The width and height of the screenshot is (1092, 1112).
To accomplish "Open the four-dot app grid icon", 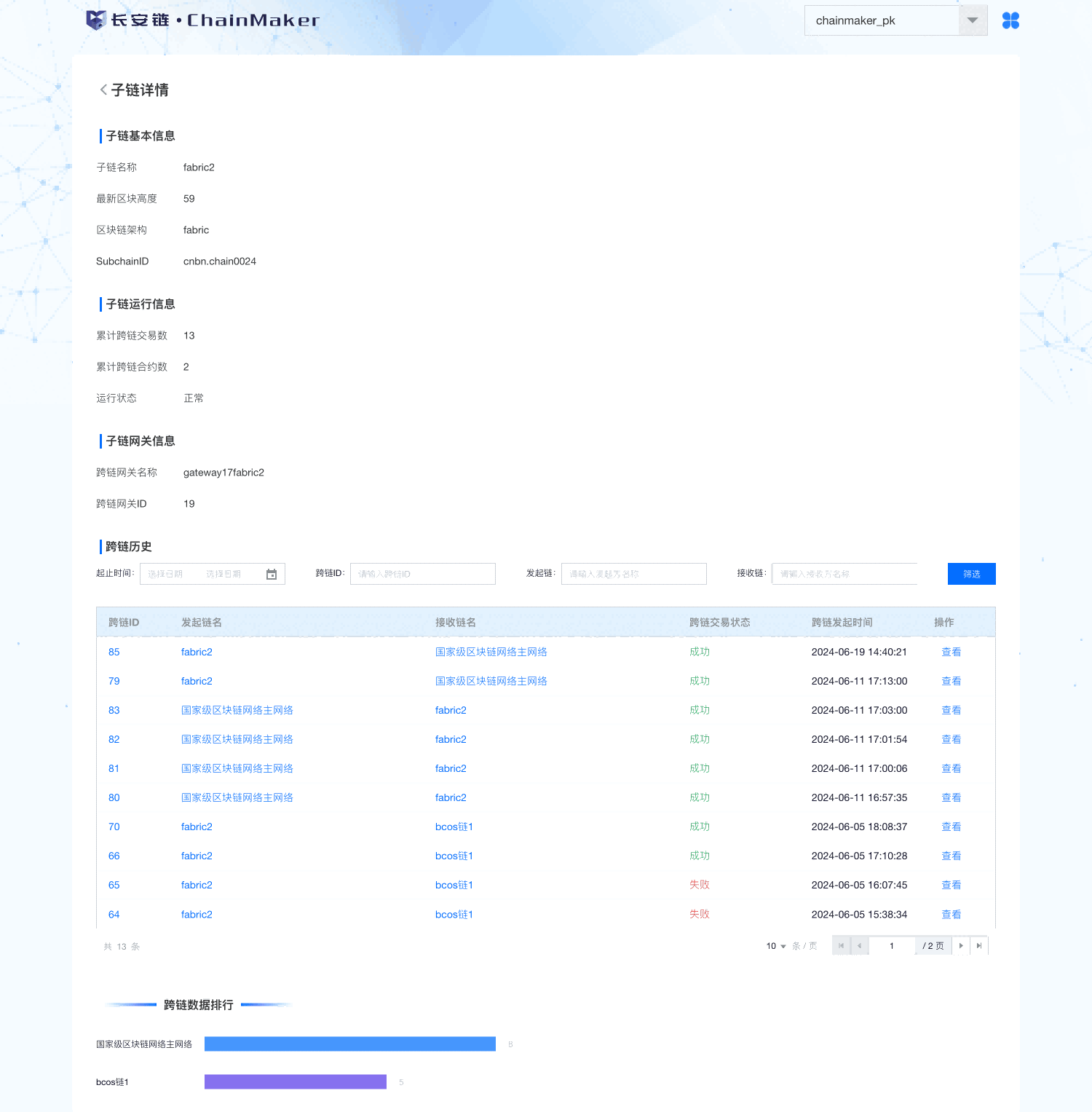I will point(1010,20).
